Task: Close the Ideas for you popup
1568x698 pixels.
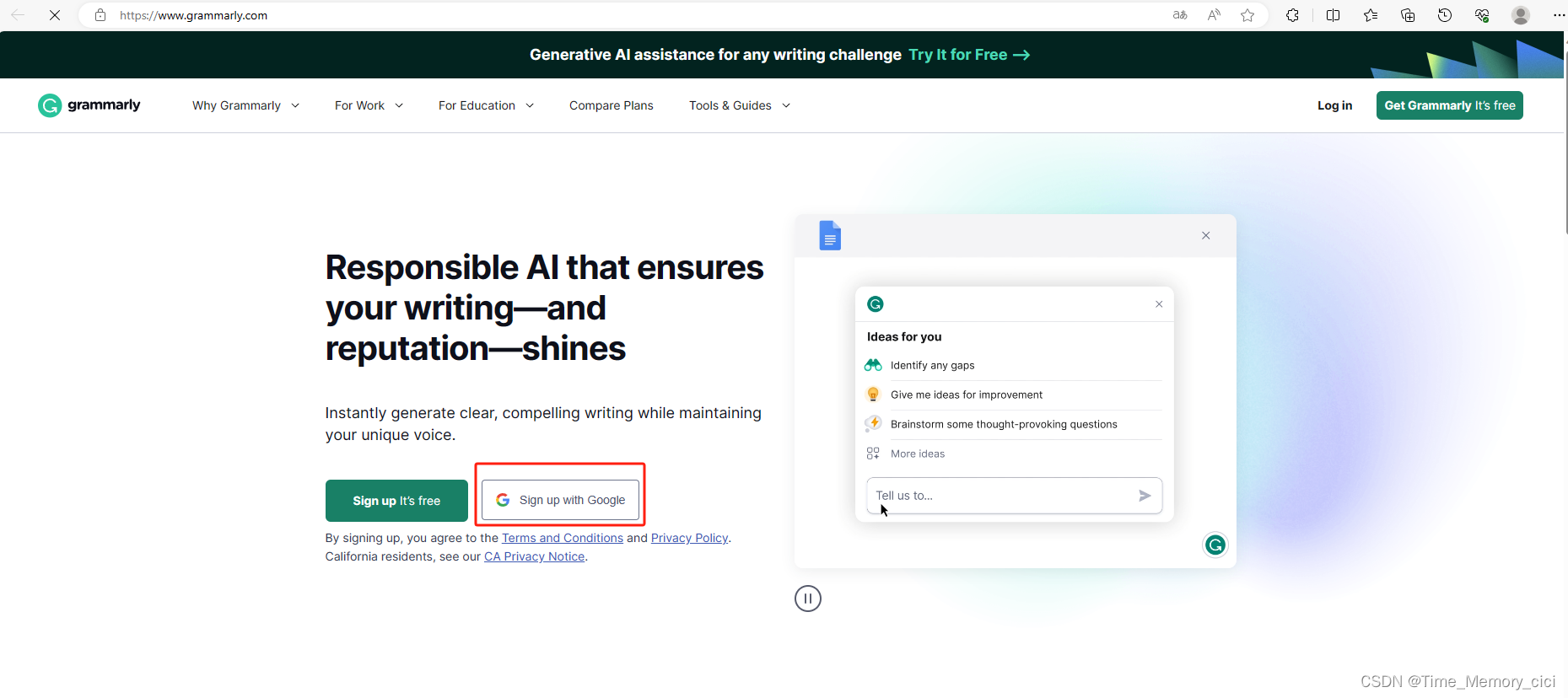Action: click(x=1159, y=304)
